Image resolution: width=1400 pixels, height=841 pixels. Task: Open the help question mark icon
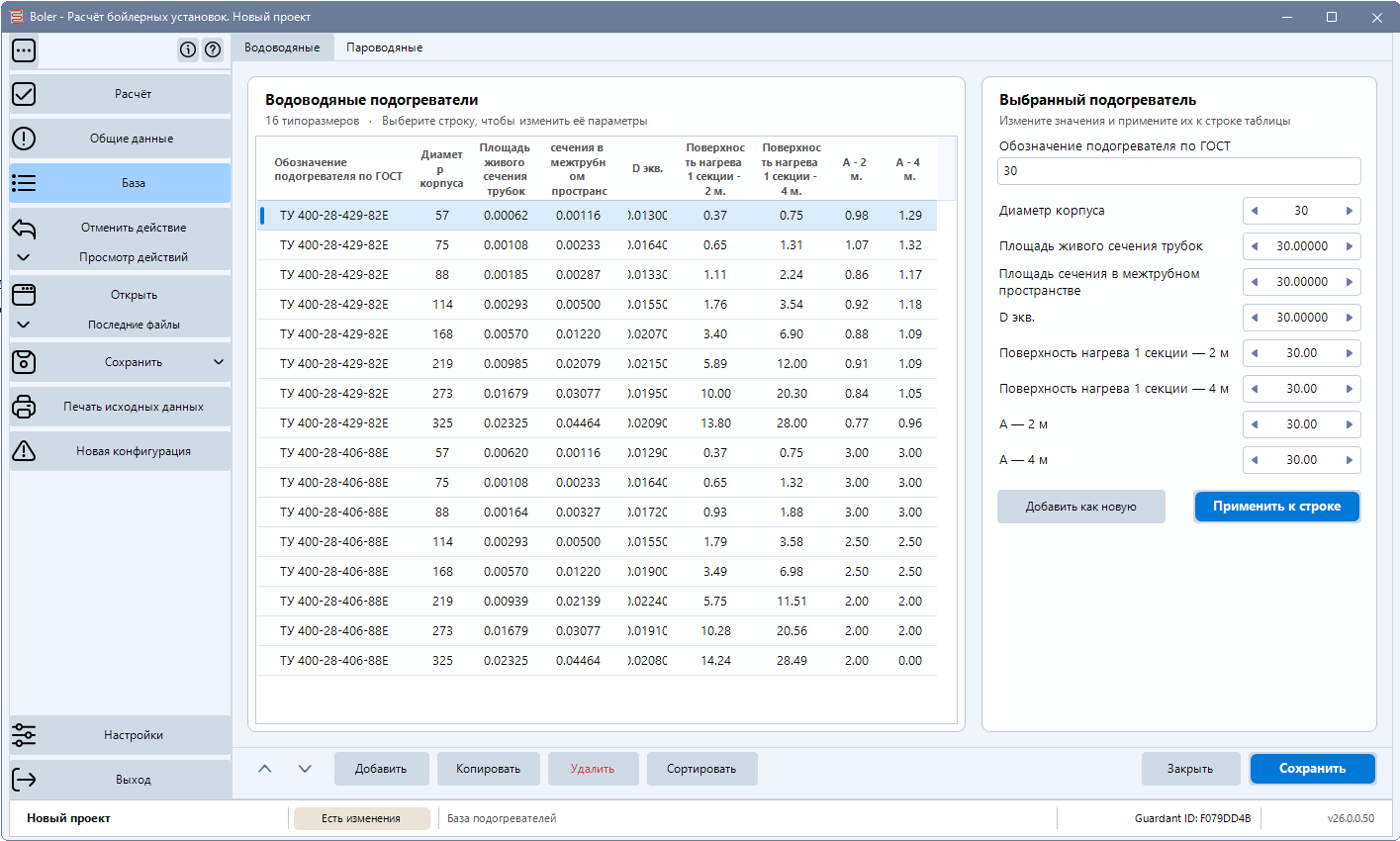pos(213,49)
